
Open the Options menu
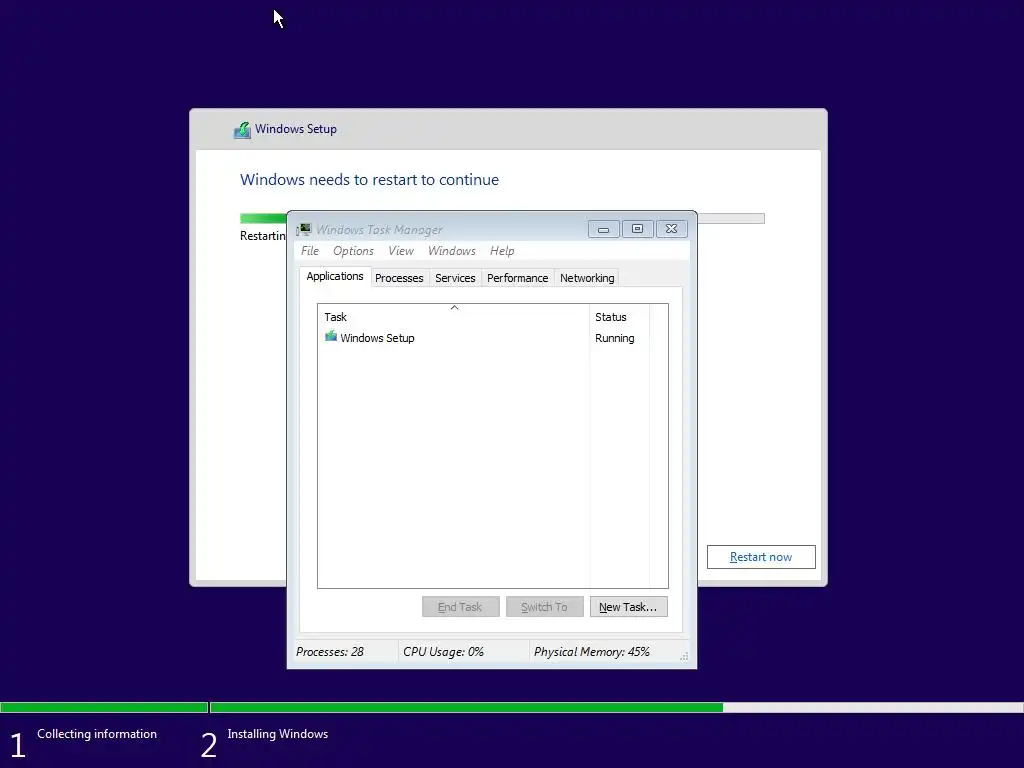coord(353,251)
